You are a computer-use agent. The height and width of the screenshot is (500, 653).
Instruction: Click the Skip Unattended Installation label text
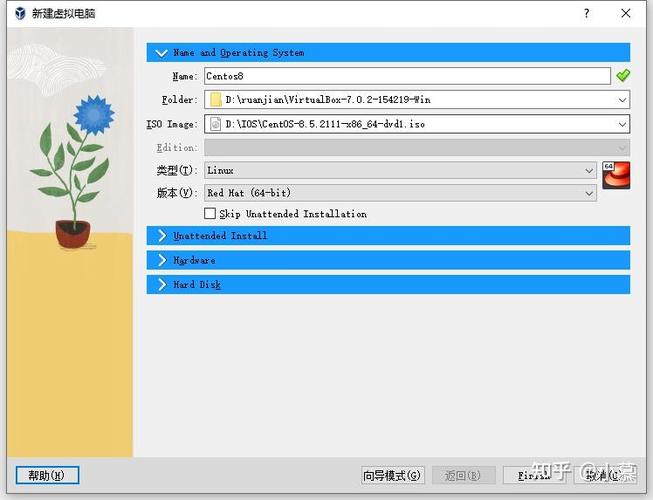(x=293, y=214)
